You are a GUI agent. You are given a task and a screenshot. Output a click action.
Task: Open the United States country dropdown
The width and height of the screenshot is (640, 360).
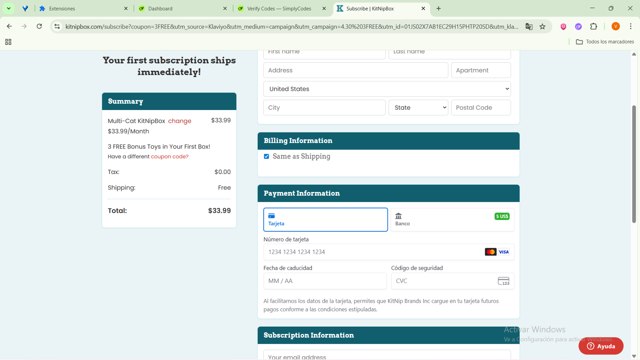387,89
